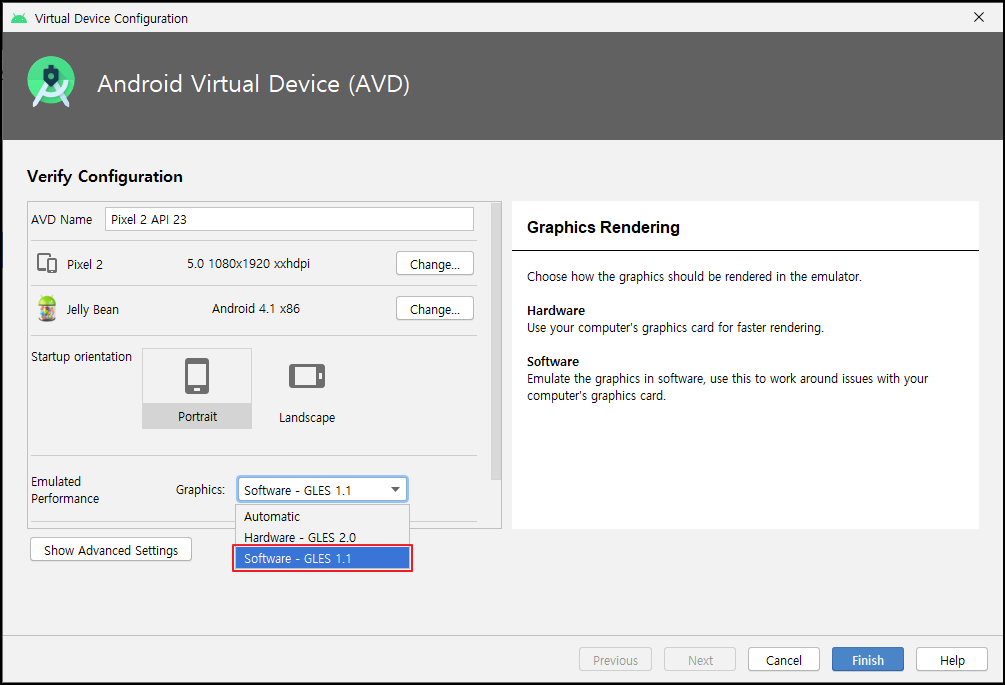Image resolution: width=1005 pixels, height=685 pixels.
Task: Click the 'Android 4.1 x86' text
Action: pyautogui.click(x=256, y=308)
